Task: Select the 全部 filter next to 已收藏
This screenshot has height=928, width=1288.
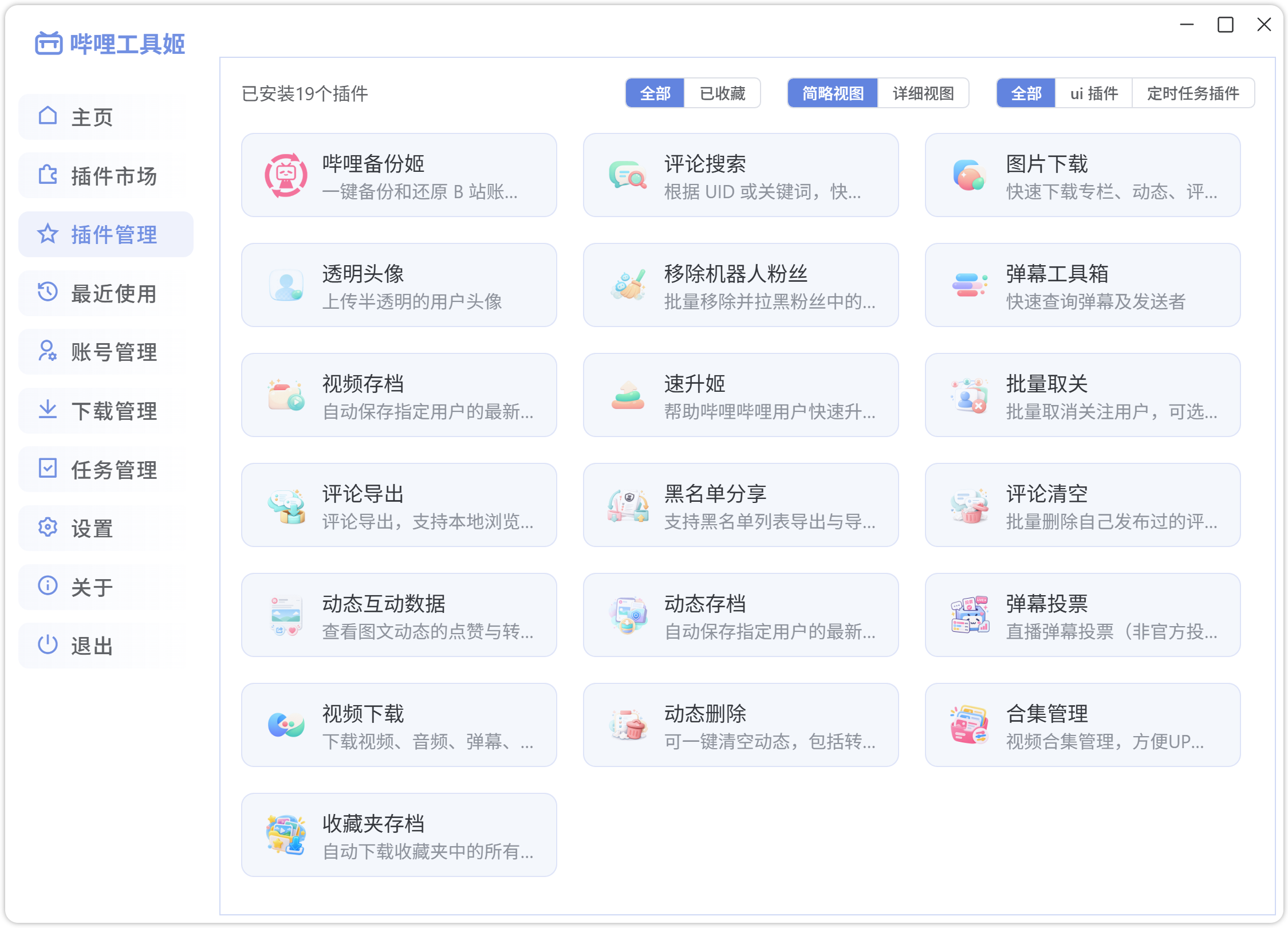Action: (x=655, y=93)
